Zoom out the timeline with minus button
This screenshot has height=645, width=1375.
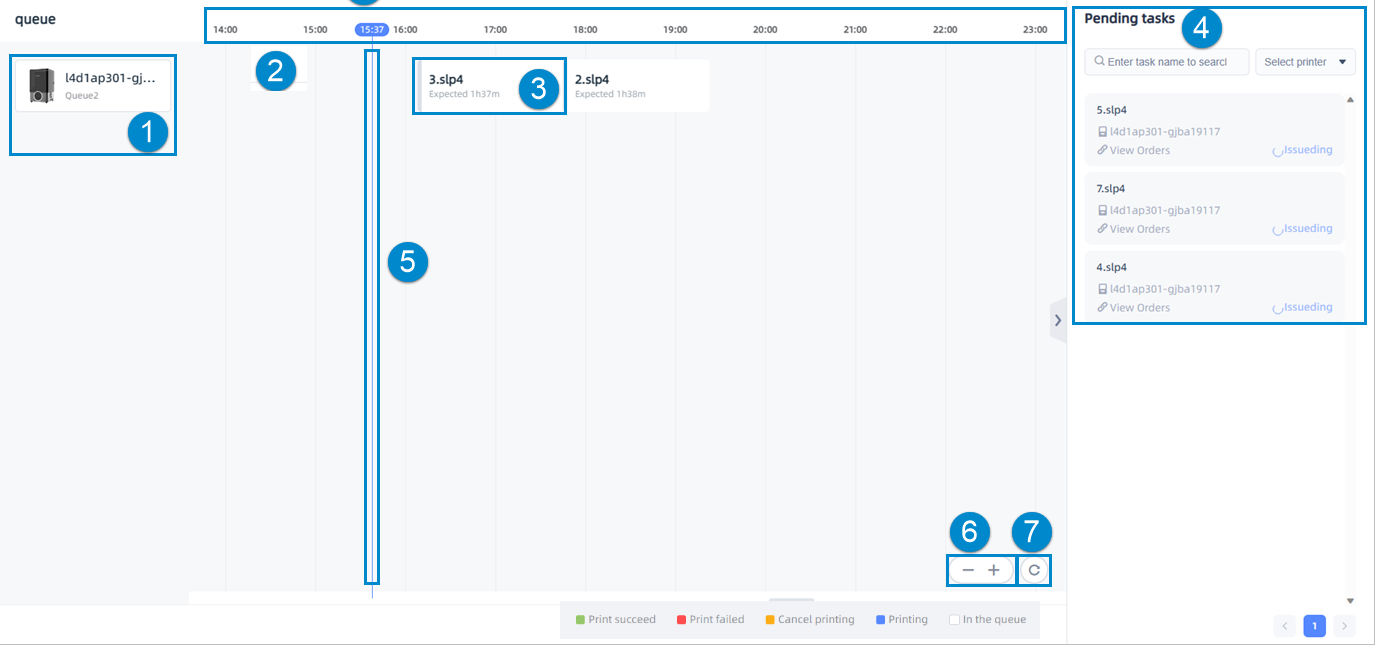coord(967,570)
